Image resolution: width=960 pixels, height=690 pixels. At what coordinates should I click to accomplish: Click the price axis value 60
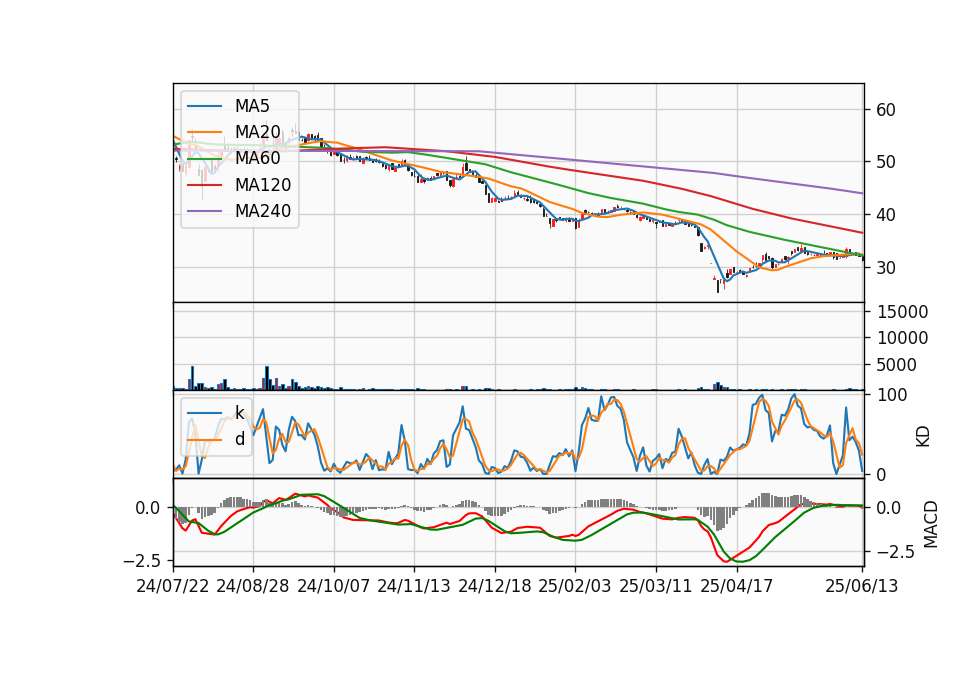(886, 110)
